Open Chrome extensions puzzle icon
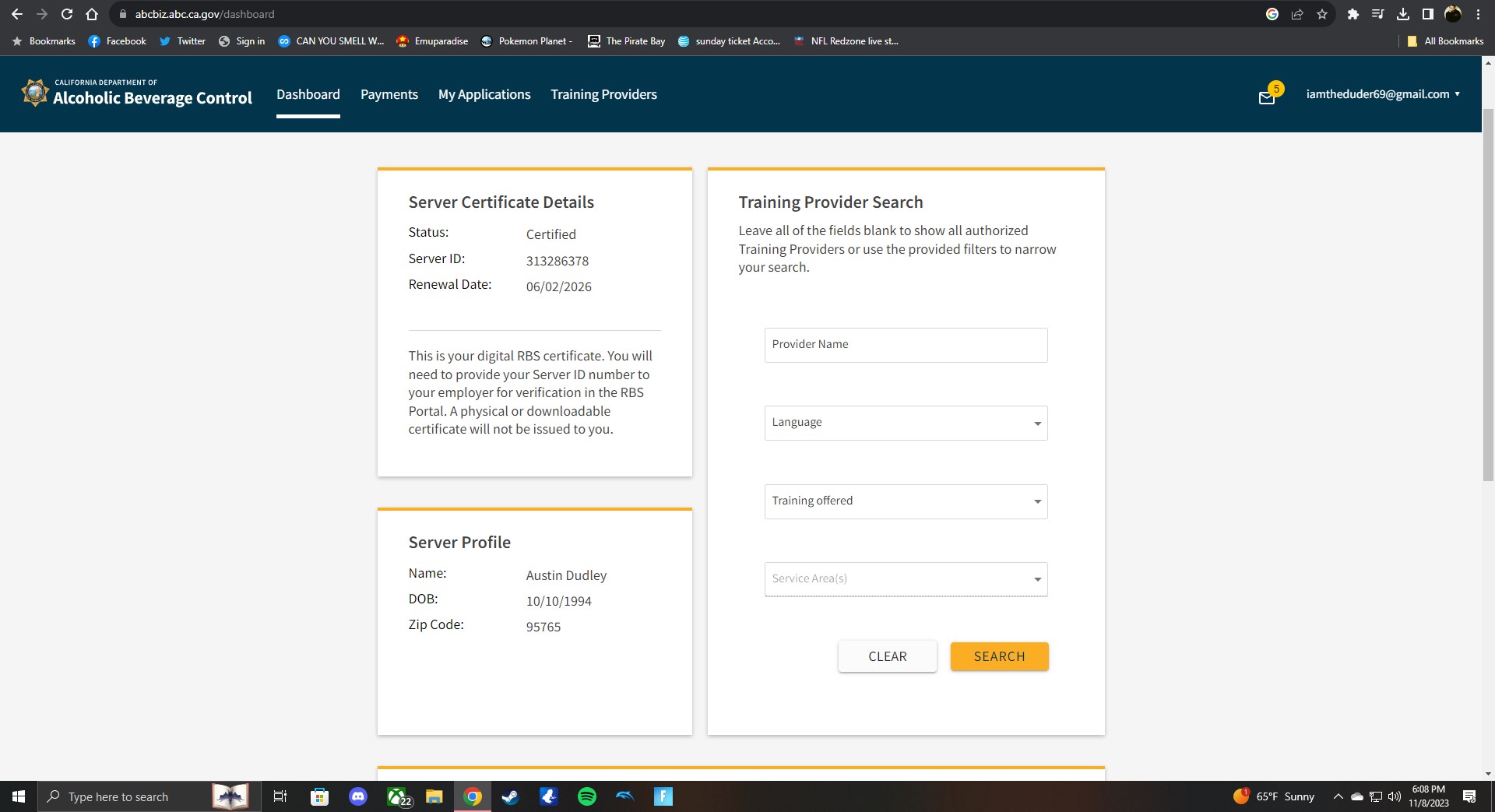The height and width of the screenshot is (812, 1495). click(1353, 14)
